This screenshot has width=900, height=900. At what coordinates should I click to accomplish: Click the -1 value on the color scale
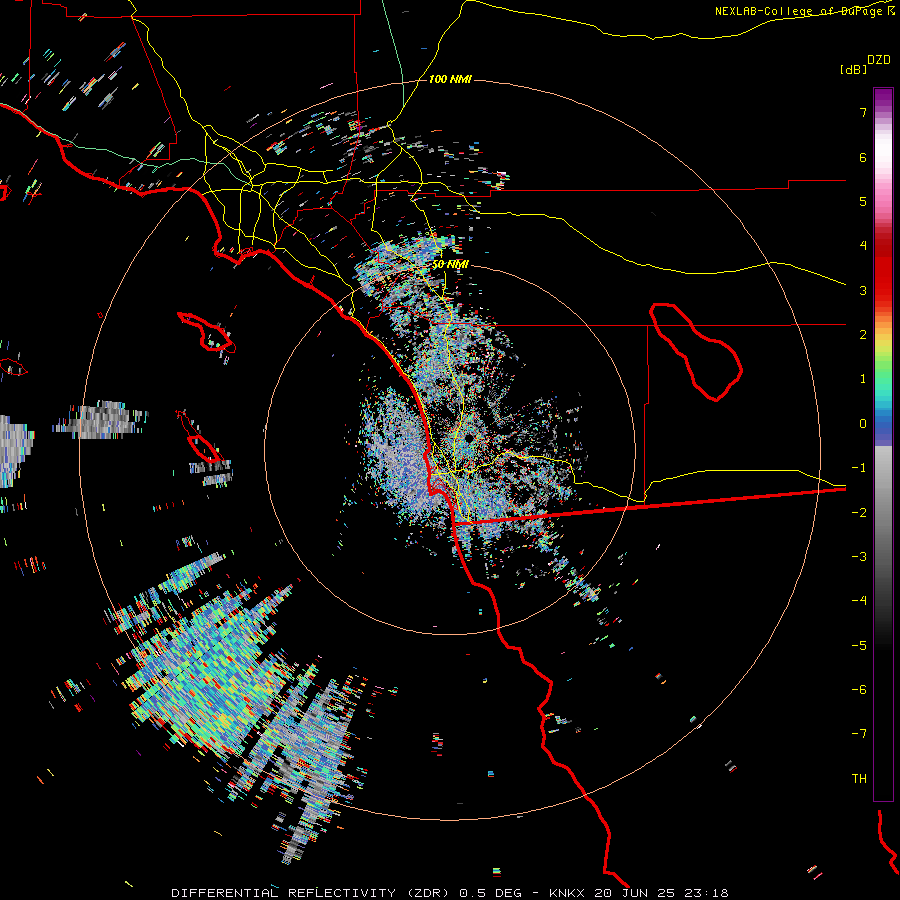click(859, 468)
